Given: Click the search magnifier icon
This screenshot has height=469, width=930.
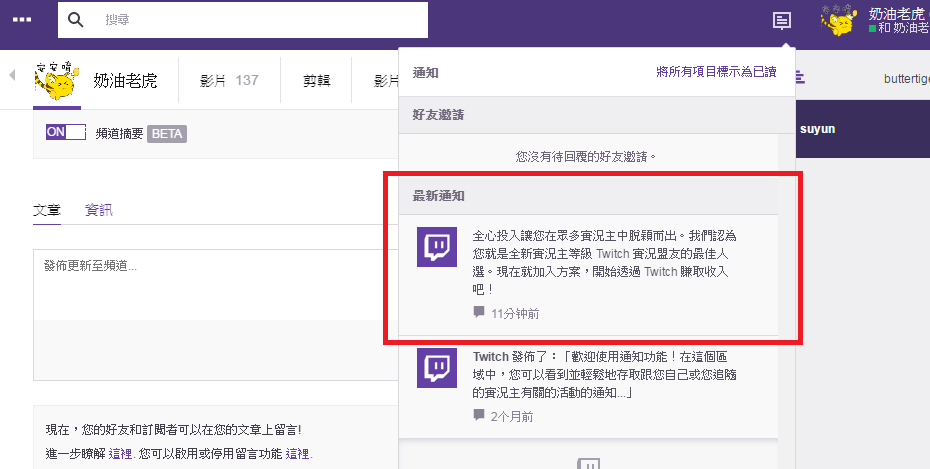Looking at the screenshot, I should (76, 20).
